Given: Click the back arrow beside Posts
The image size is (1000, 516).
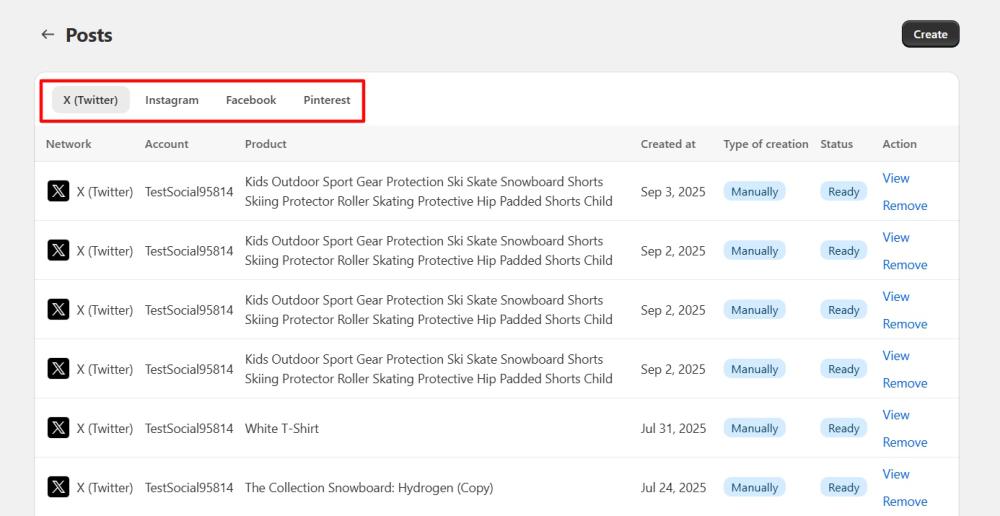Looking at the screenshot, I should pos(47,35).
